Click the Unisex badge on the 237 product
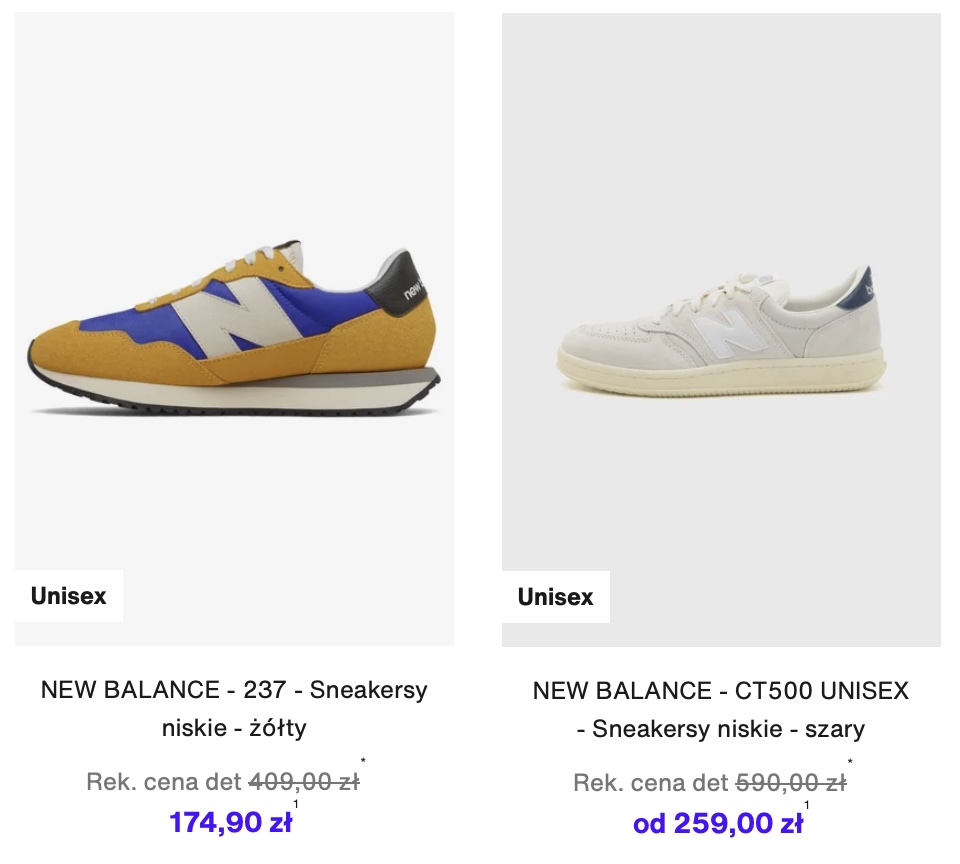This screenshot has height=864, width=960. click(x=69, y=596)
